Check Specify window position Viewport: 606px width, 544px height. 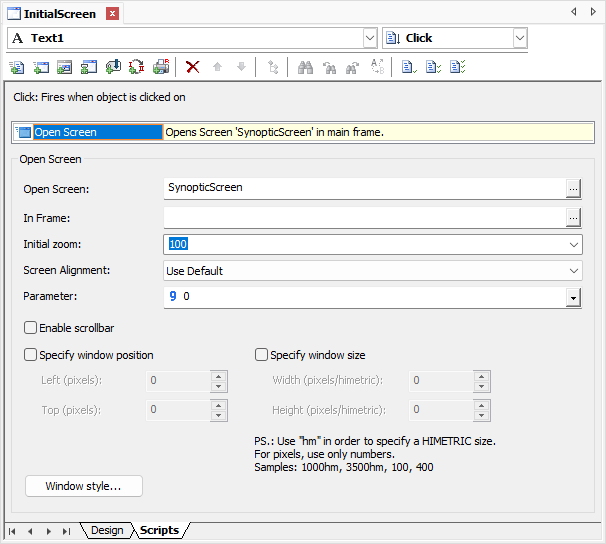pyautogui.click(x=31, y=355)
